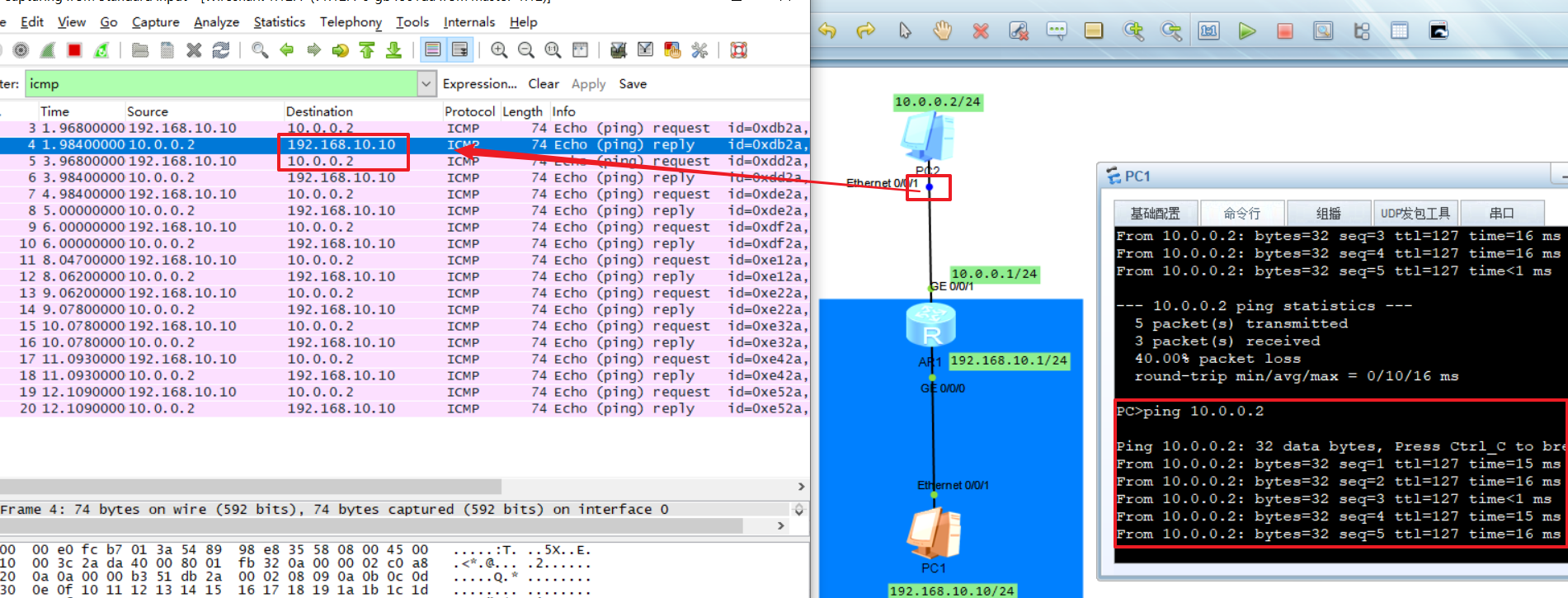Click the Expression... filter button
Screen dimensions: 1568x598
point(480,83)
